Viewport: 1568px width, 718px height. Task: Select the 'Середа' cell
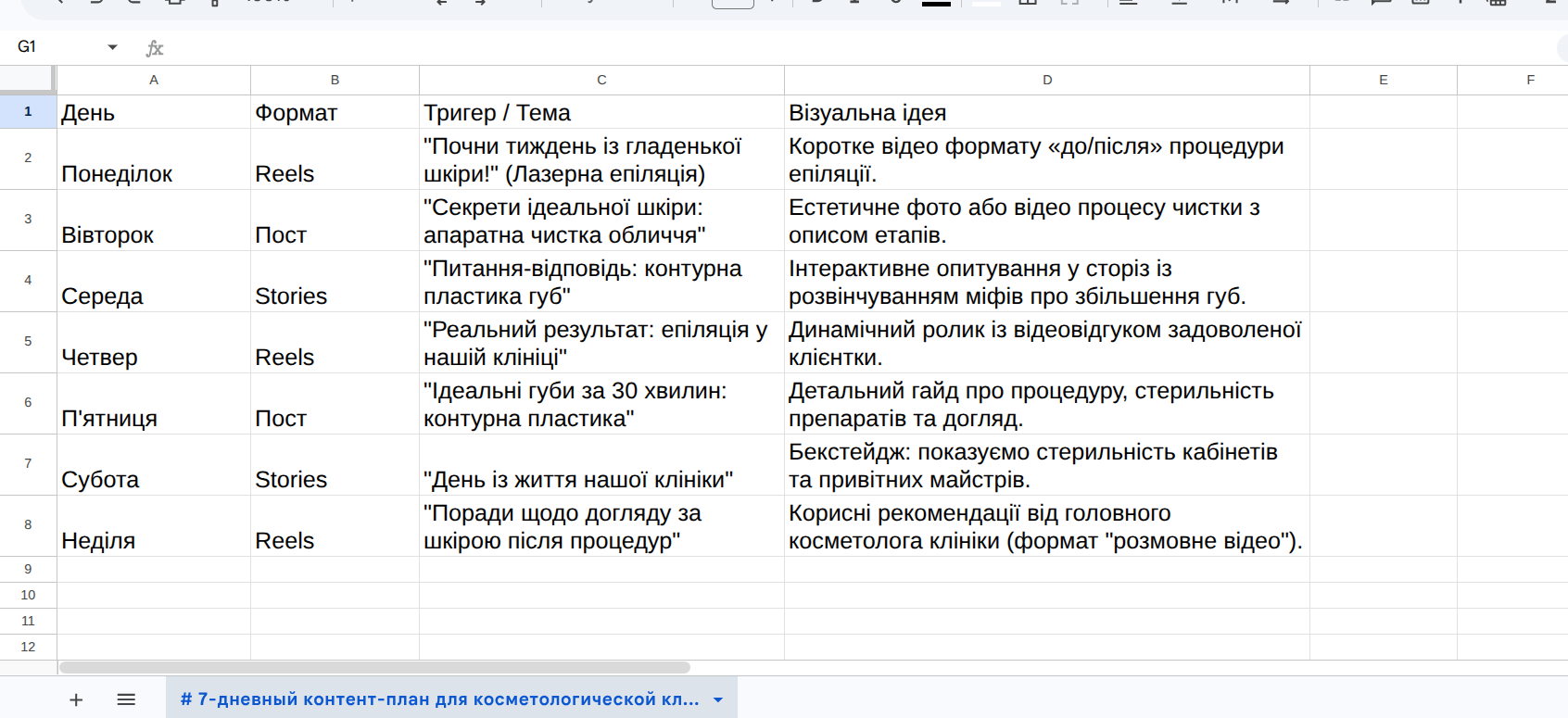154,282
